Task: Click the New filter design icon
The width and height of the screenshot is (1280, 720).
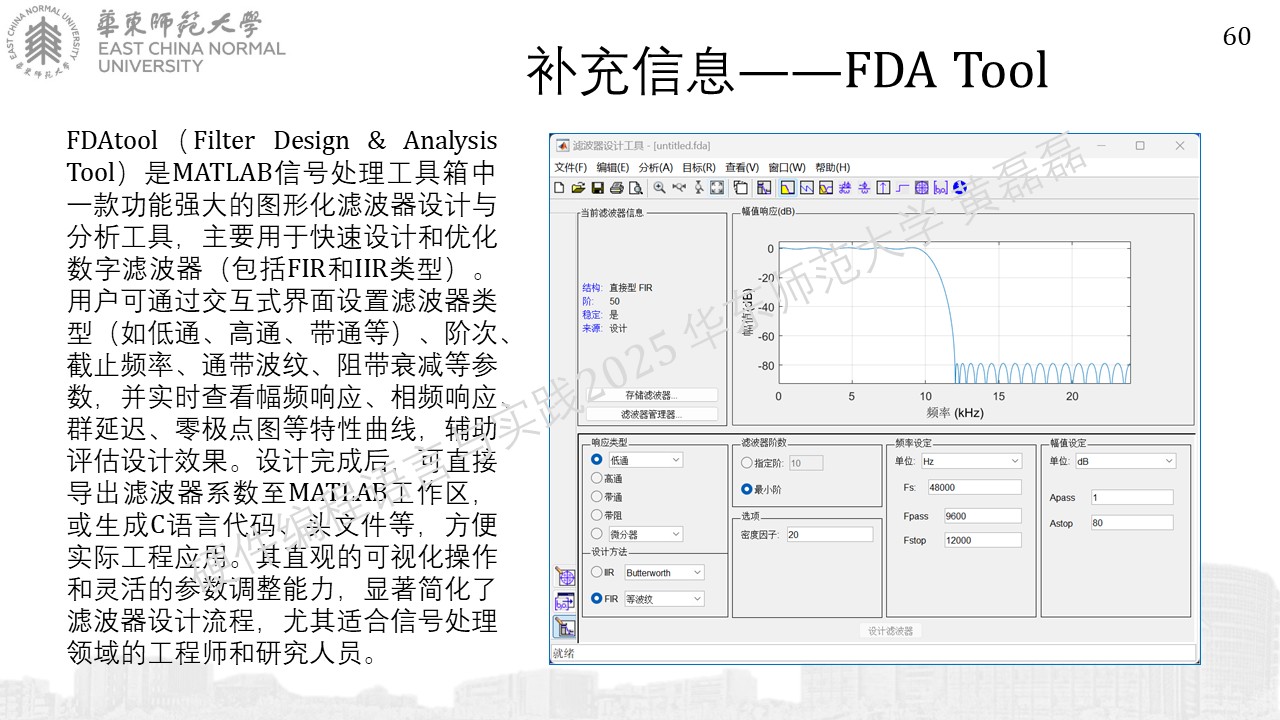Action: [x=559, y=187]
